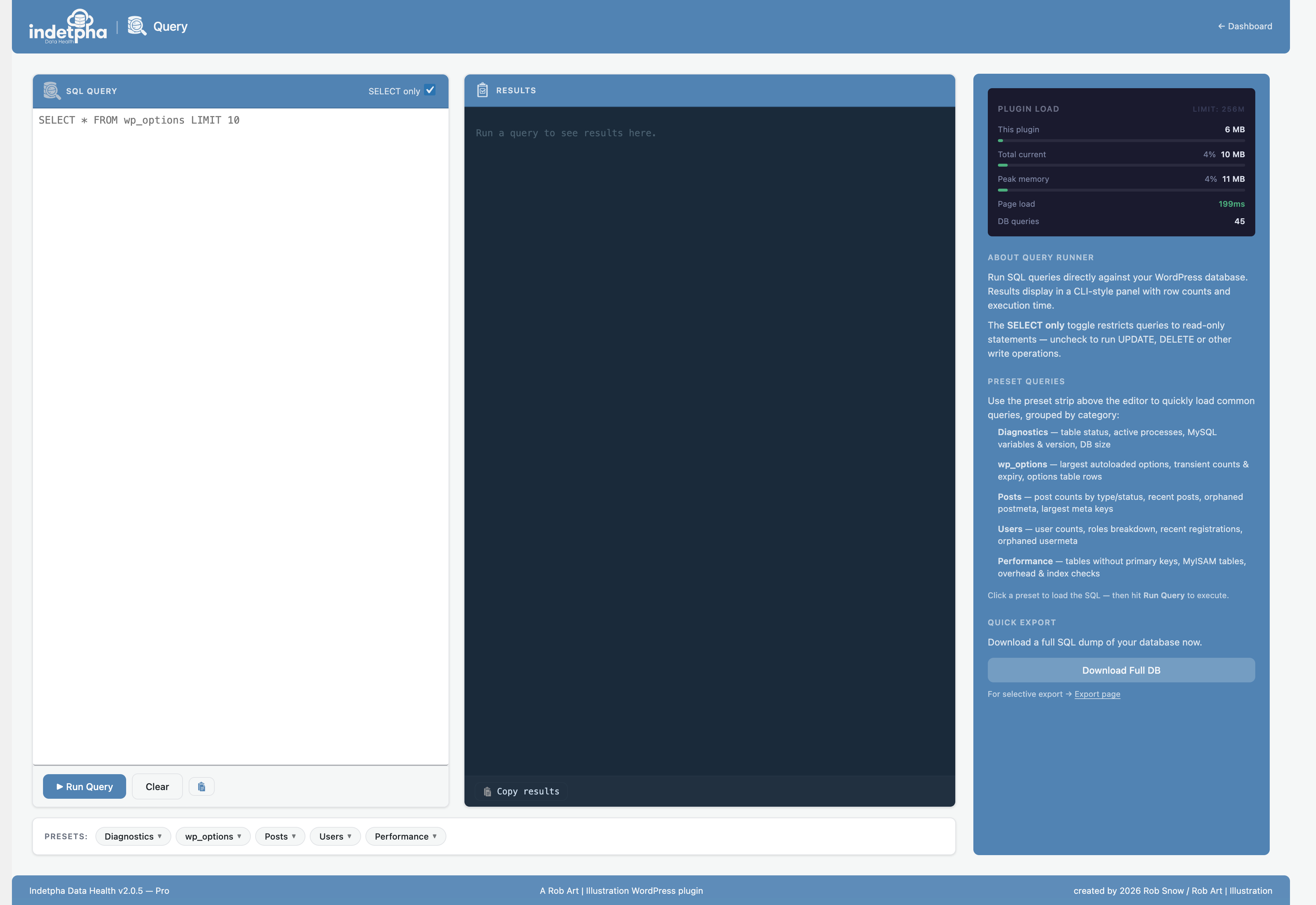Expand the Posts preset dropdown

(280, 836)
